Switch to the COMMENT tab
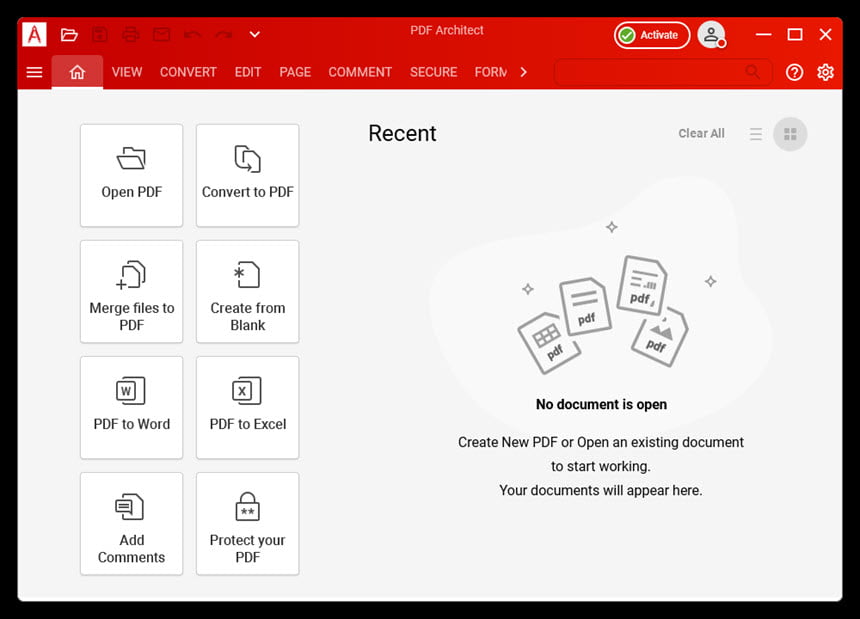The width and height of the screenshot is (860, 619). point(360,72)
